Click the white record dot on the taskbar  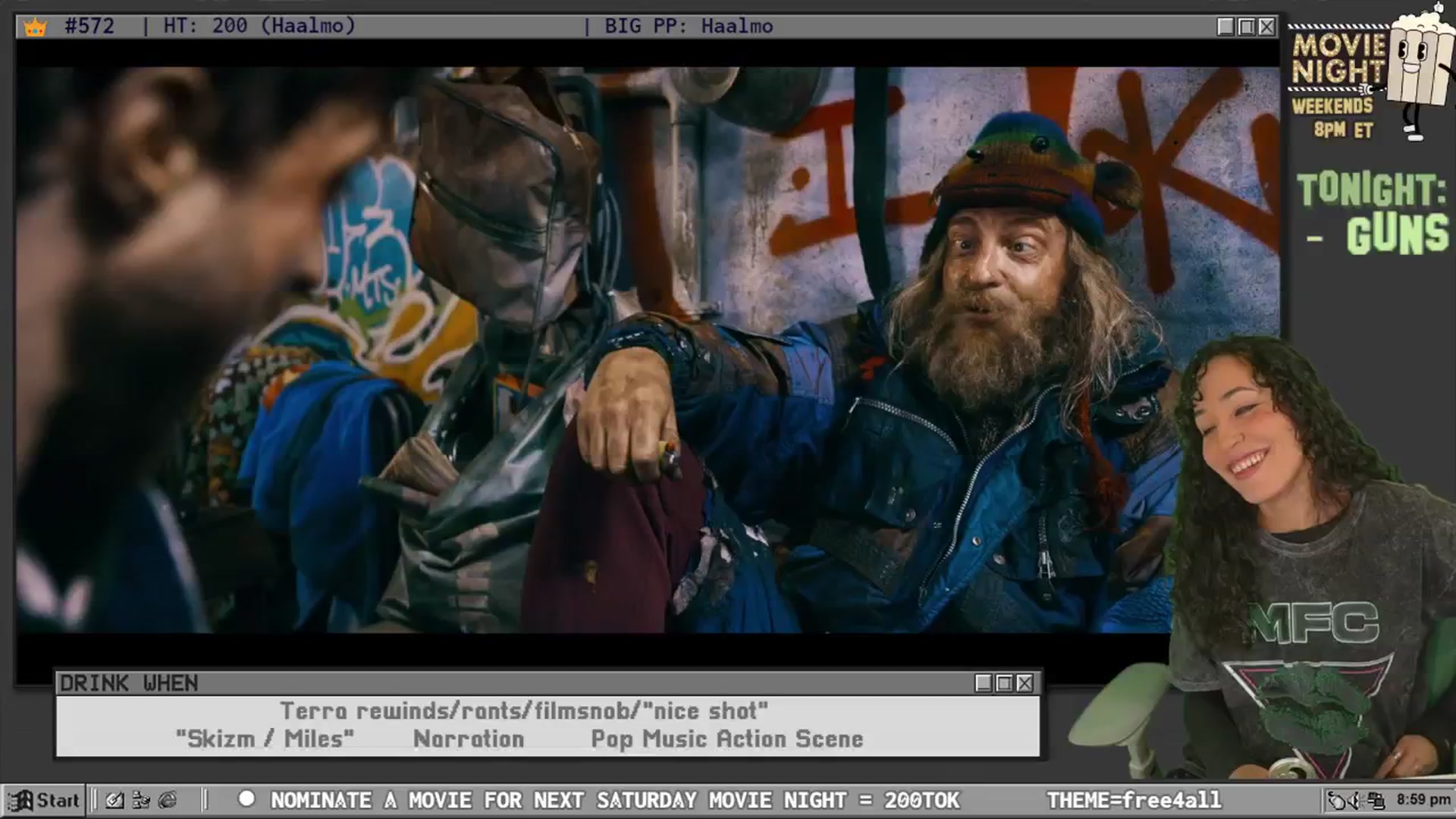pyautogui.click(x=246, y=799)
